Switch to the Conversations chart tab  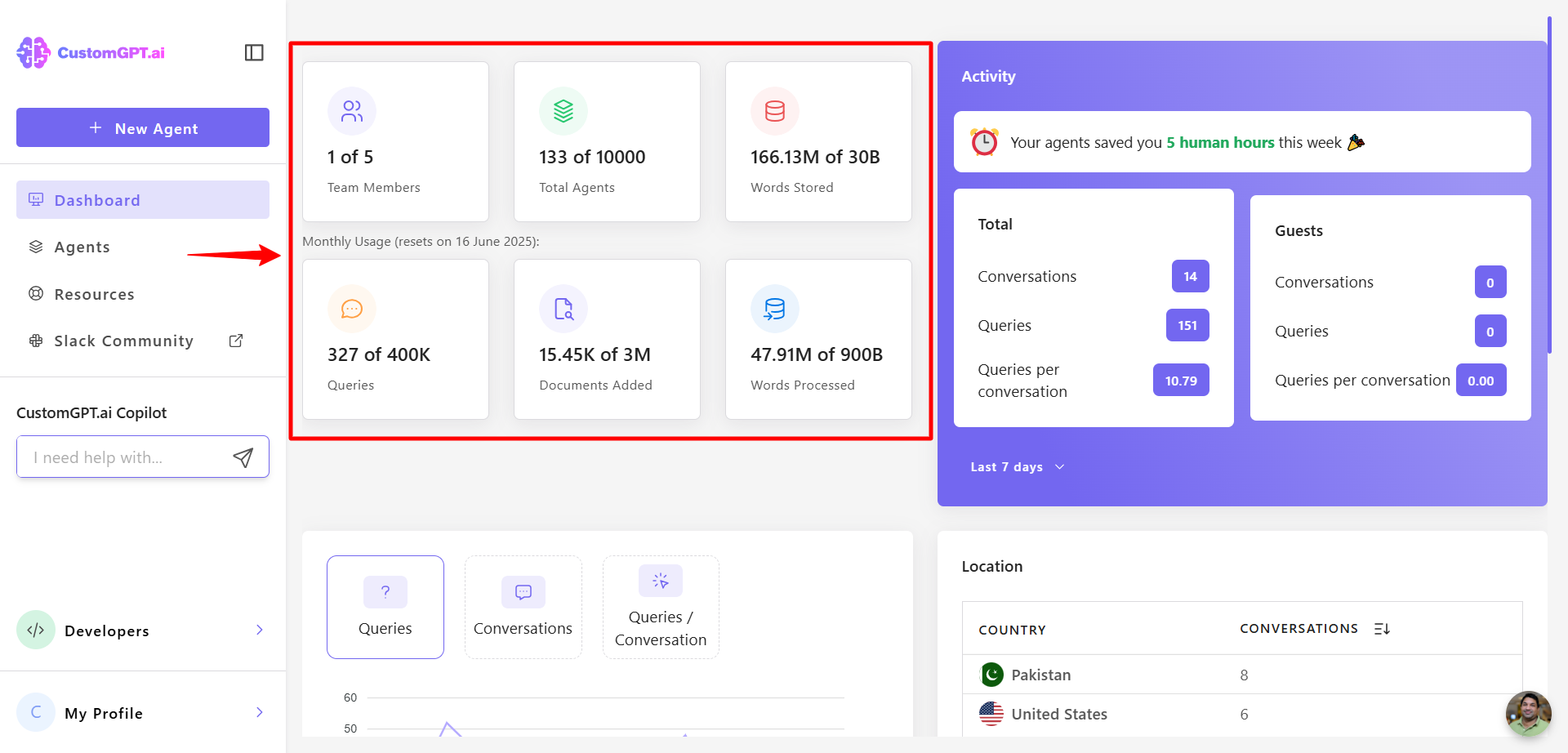pyautogui.click(x=523, y=607)
